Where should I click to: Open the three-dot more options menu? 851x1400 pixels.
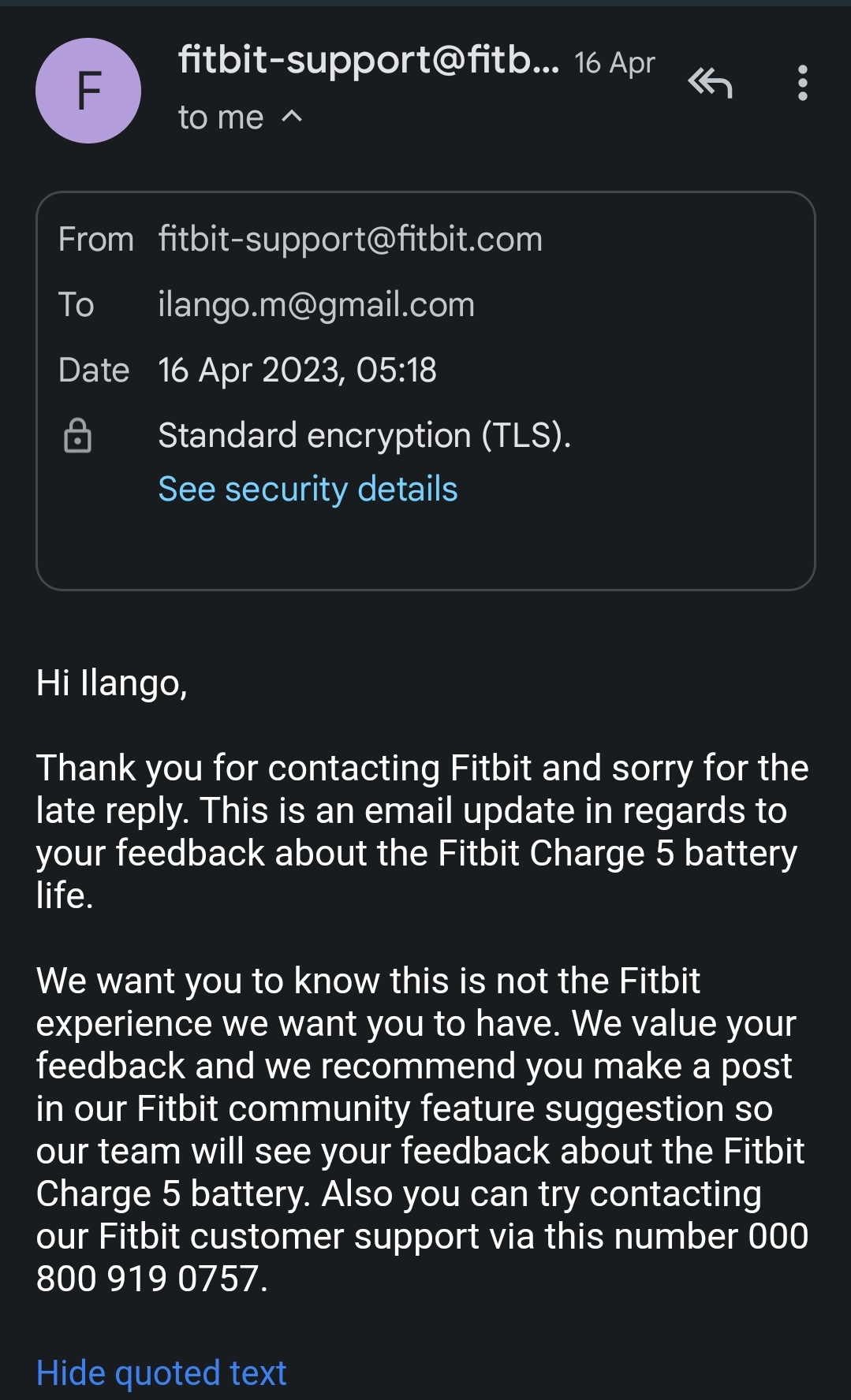[802, 83]
